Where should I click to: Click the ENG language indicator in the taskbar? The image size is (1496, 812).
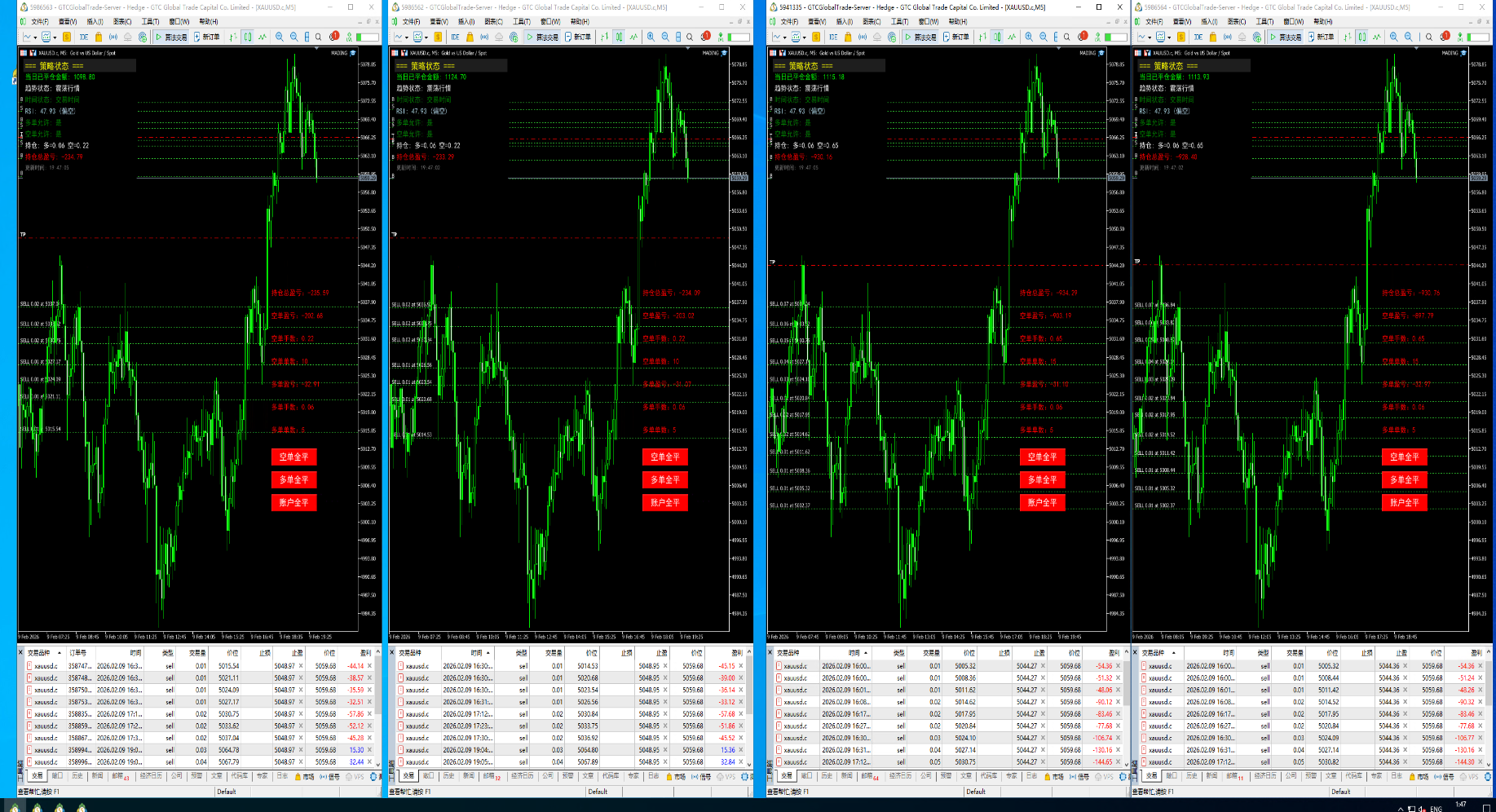1436,809
